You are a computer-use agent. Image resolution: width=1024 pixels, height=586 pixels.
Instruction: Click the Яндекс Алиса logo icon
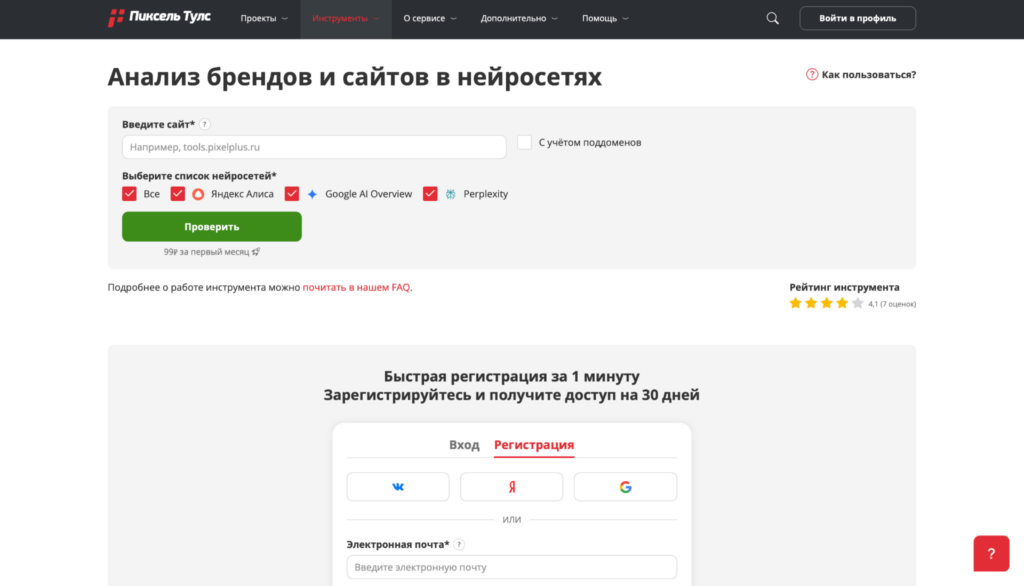(198, 194)
